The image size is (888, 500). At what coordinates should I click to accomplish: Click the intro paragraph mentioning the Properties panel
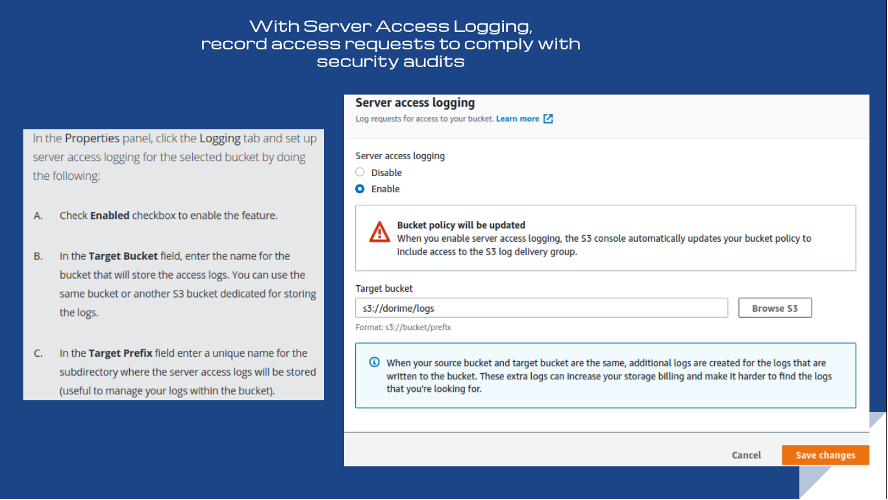click(170, 157)
